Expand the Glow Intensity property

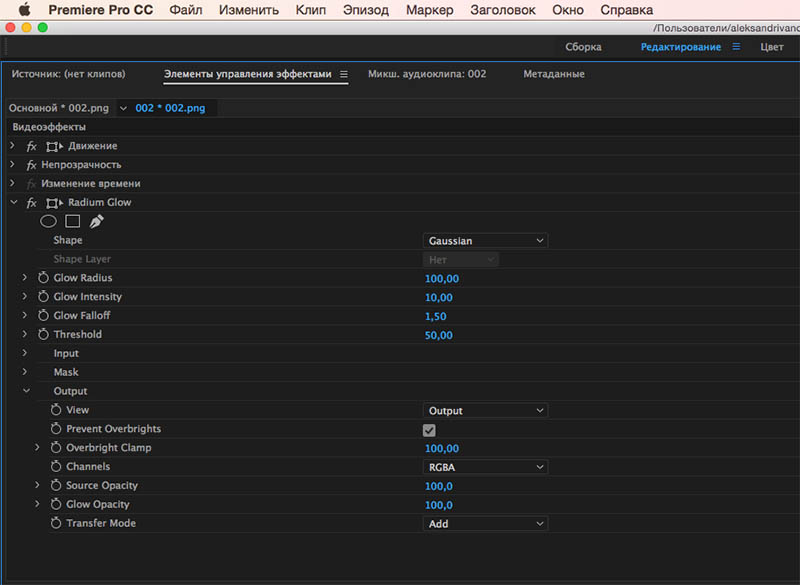(x=24, y=296)
